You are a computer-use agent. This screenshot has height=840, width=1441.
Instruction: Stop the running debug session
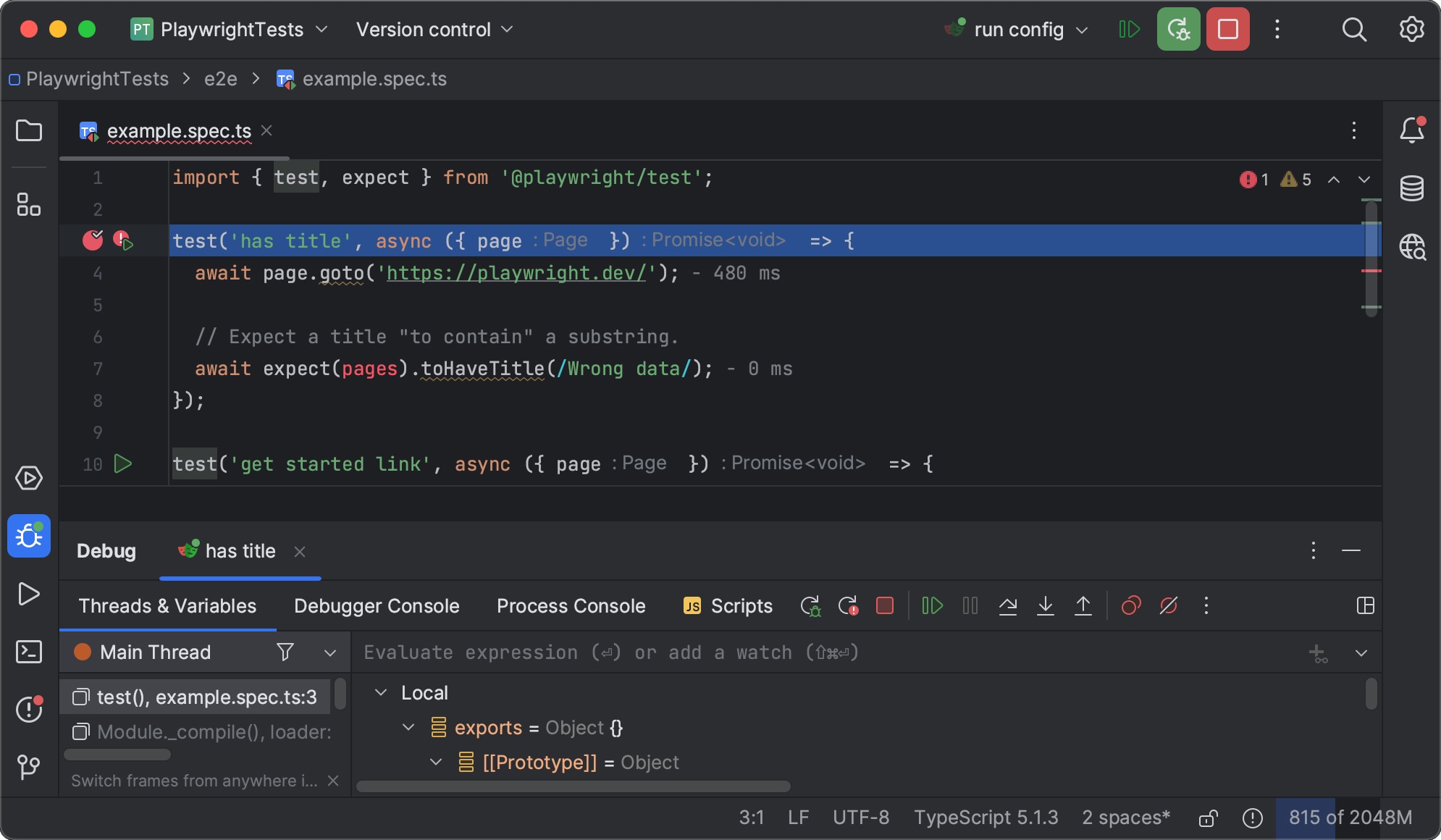coord(884,606)
